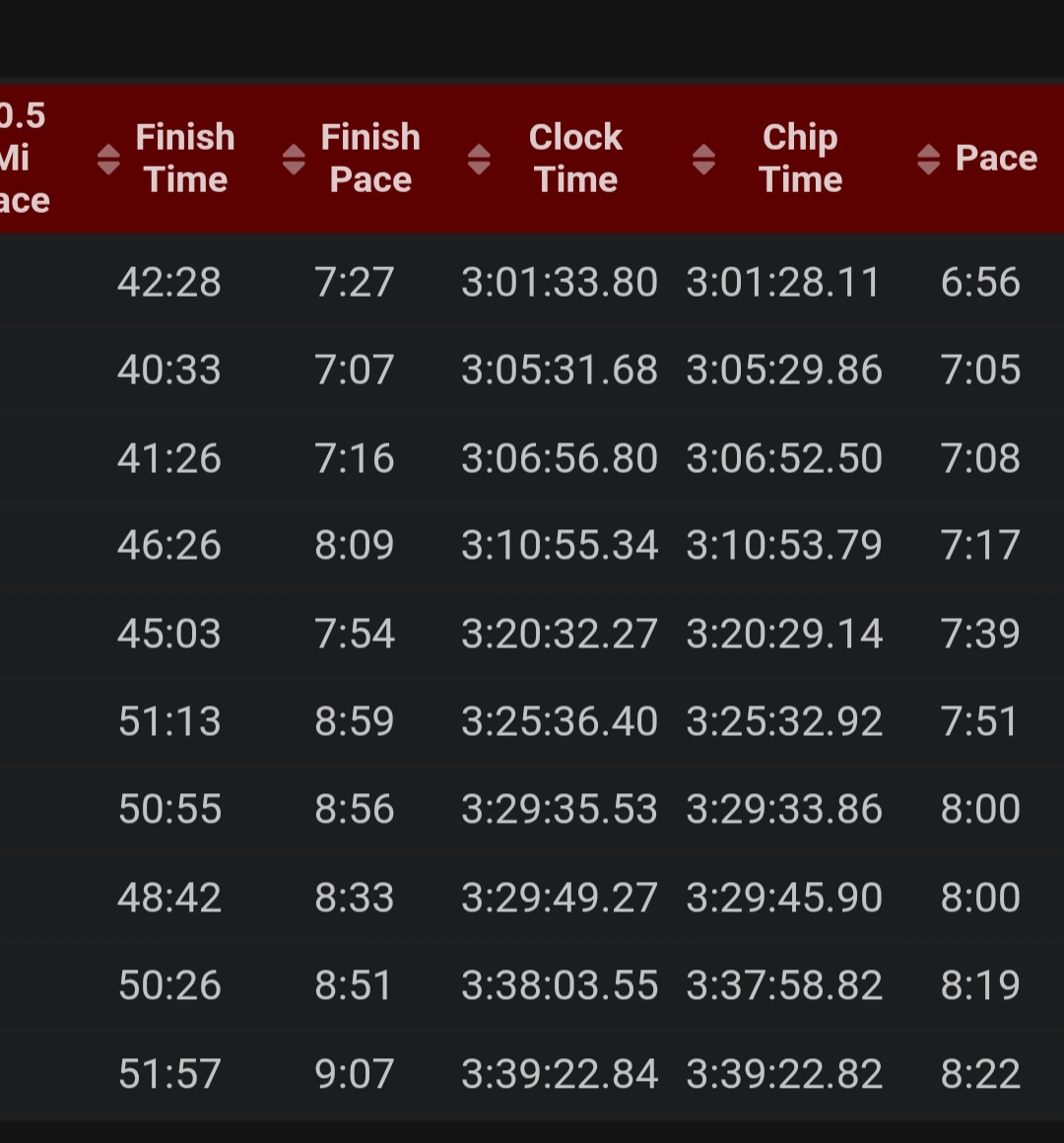Viewport: 1064px width, 1143px height.
Task: Sort by the Finish Time column header
Action: click(185, 159)
